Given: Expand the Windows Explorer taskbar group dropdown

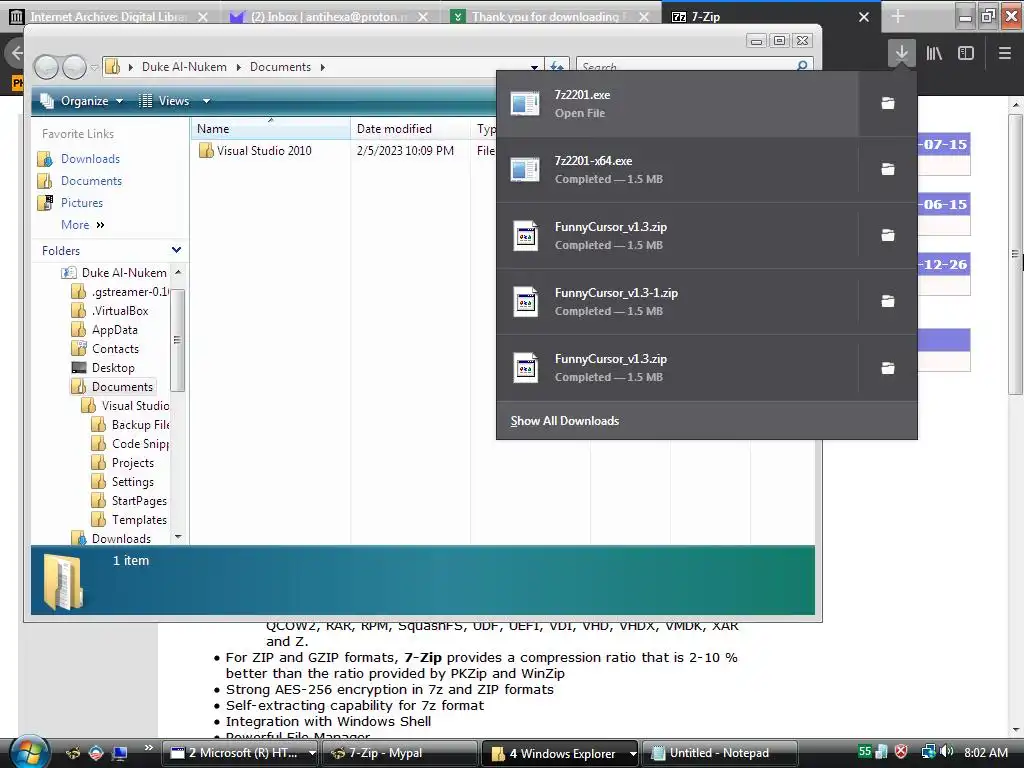Looking at the screenshot, I should pyautogui.click(x=632, y=753).
